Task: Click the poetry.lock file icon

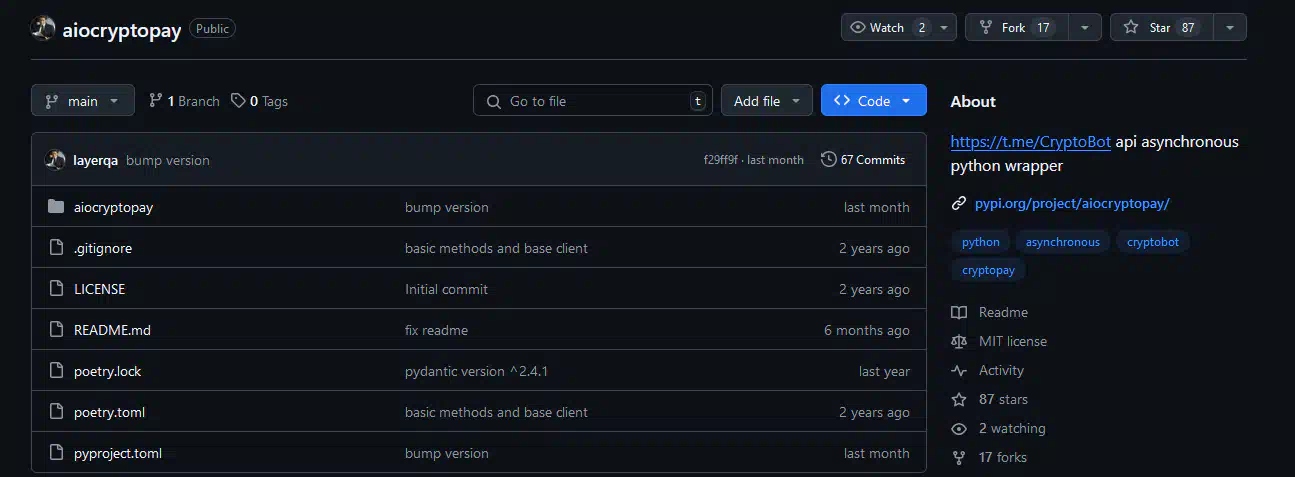Action: (56, 371)
